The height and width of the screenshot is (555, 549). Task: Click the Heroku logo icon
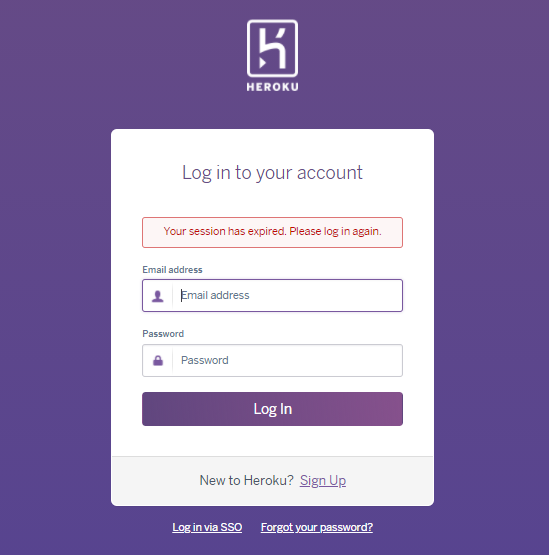click(272, 48)
